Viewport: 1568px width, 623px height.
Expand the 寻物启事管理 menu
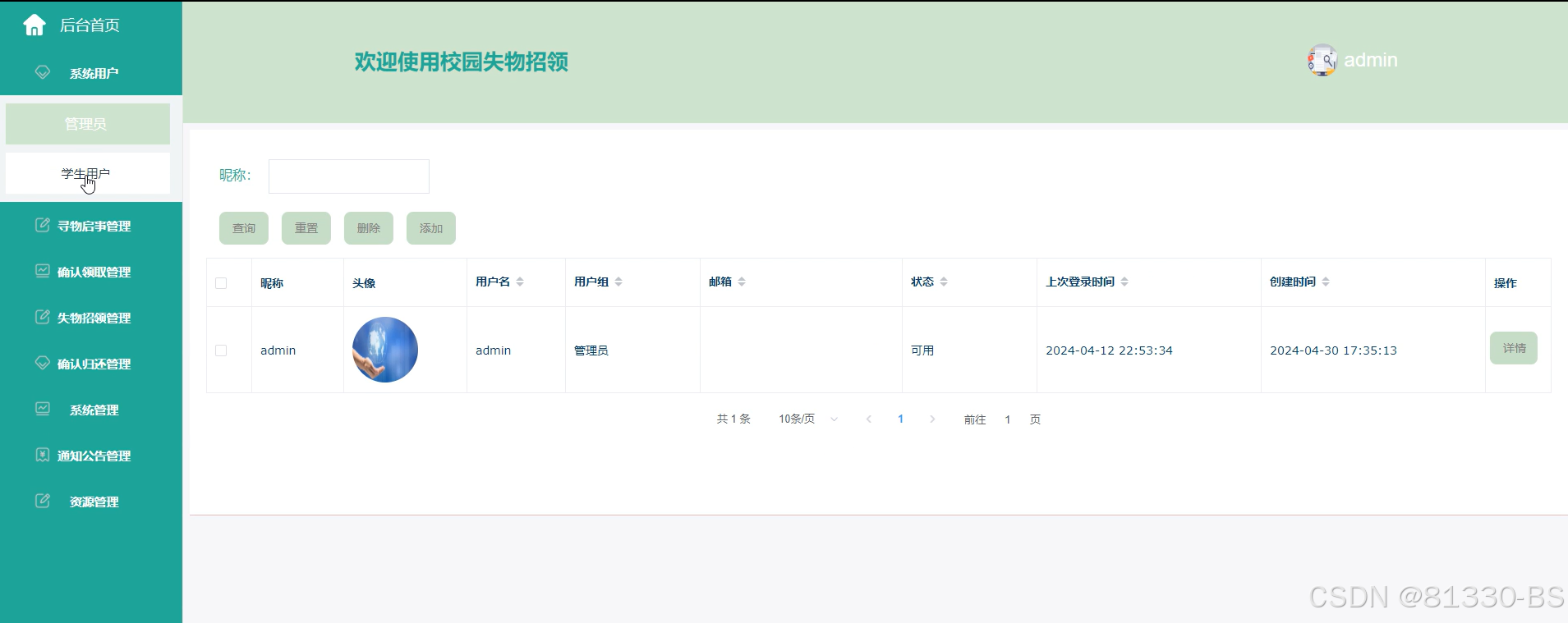point(91,226)
